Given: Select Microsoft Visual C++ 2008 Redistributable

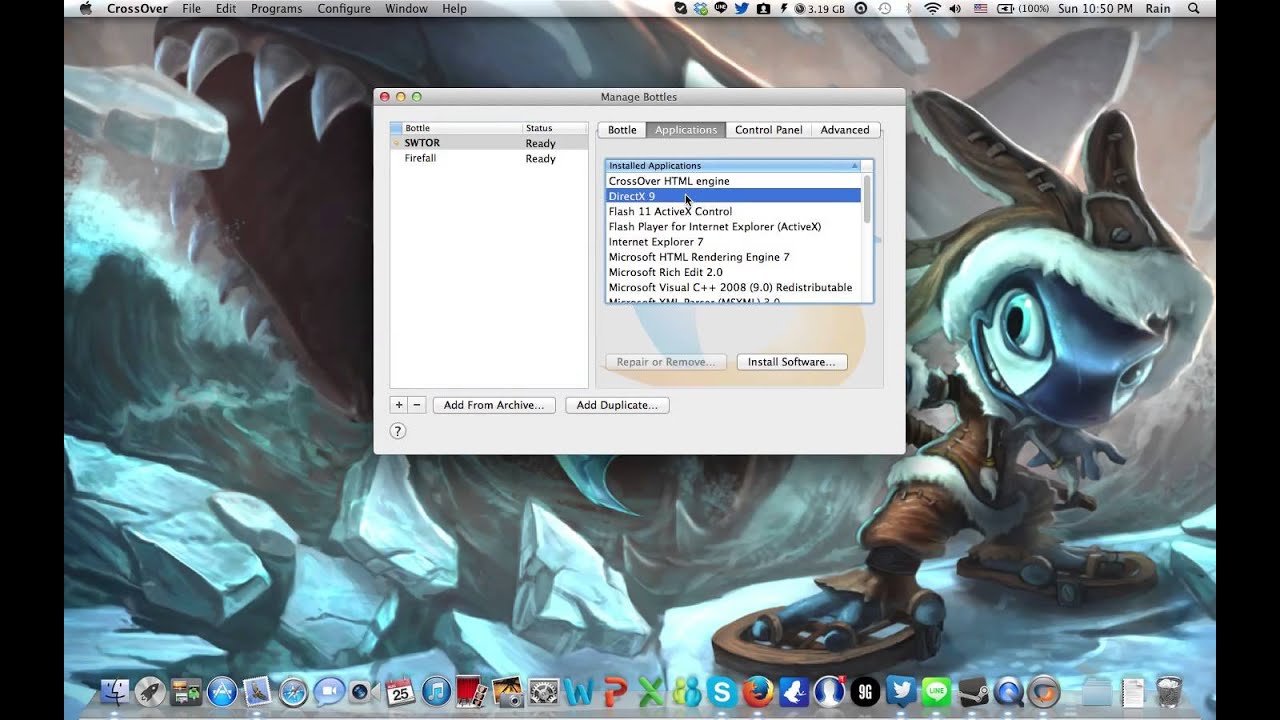Looking at the screenshot, I should (x=734, y=287).
